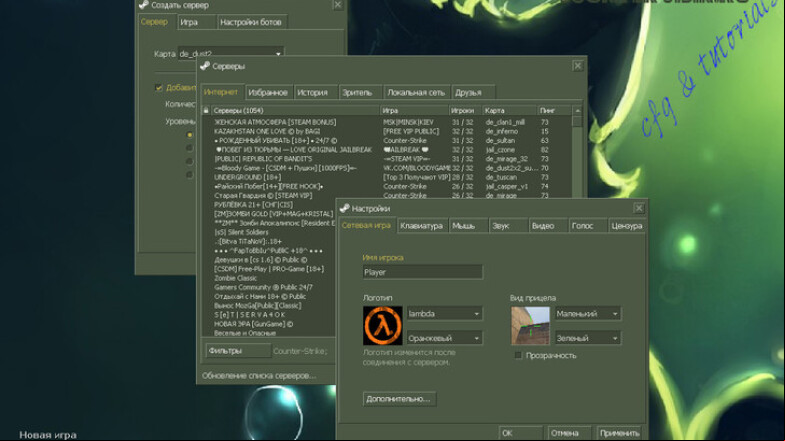Click the Применить button
The image size is (785, 441).
pos(619,433)
